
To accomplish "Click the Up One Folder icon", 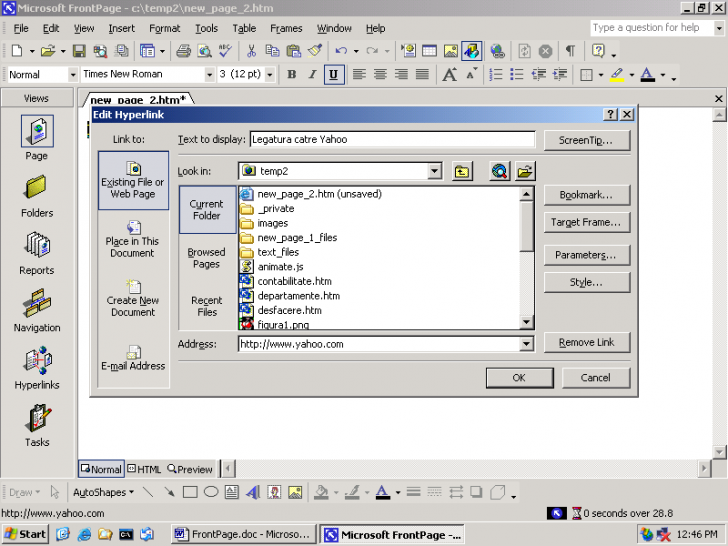I will point(461,172).
